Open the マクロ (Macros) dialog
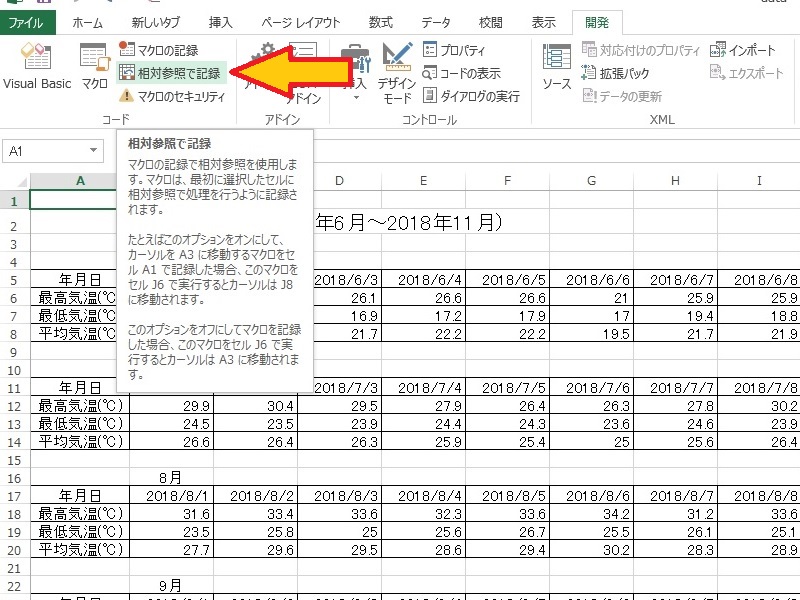This screenshot has width=800, height=600. point(94,66)
